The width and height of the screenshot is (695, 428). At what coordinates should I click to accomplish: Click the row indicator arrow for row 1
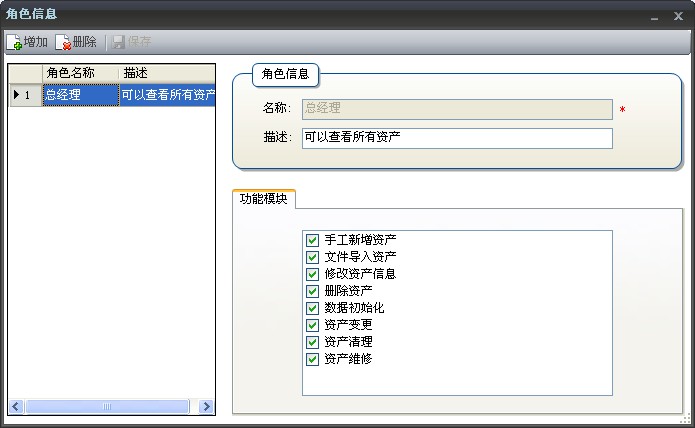point(17,95)
